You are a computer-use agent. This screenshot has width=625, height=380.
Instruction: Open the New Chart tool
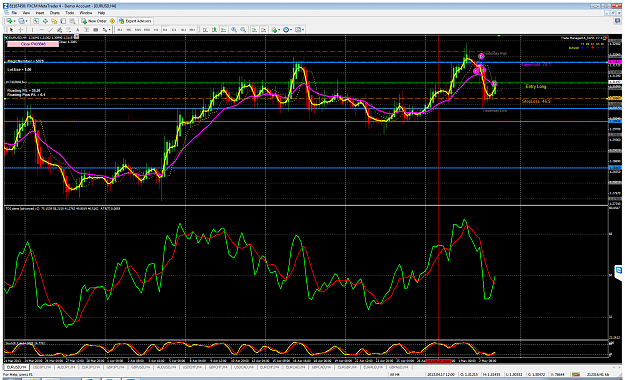[9, 21]
